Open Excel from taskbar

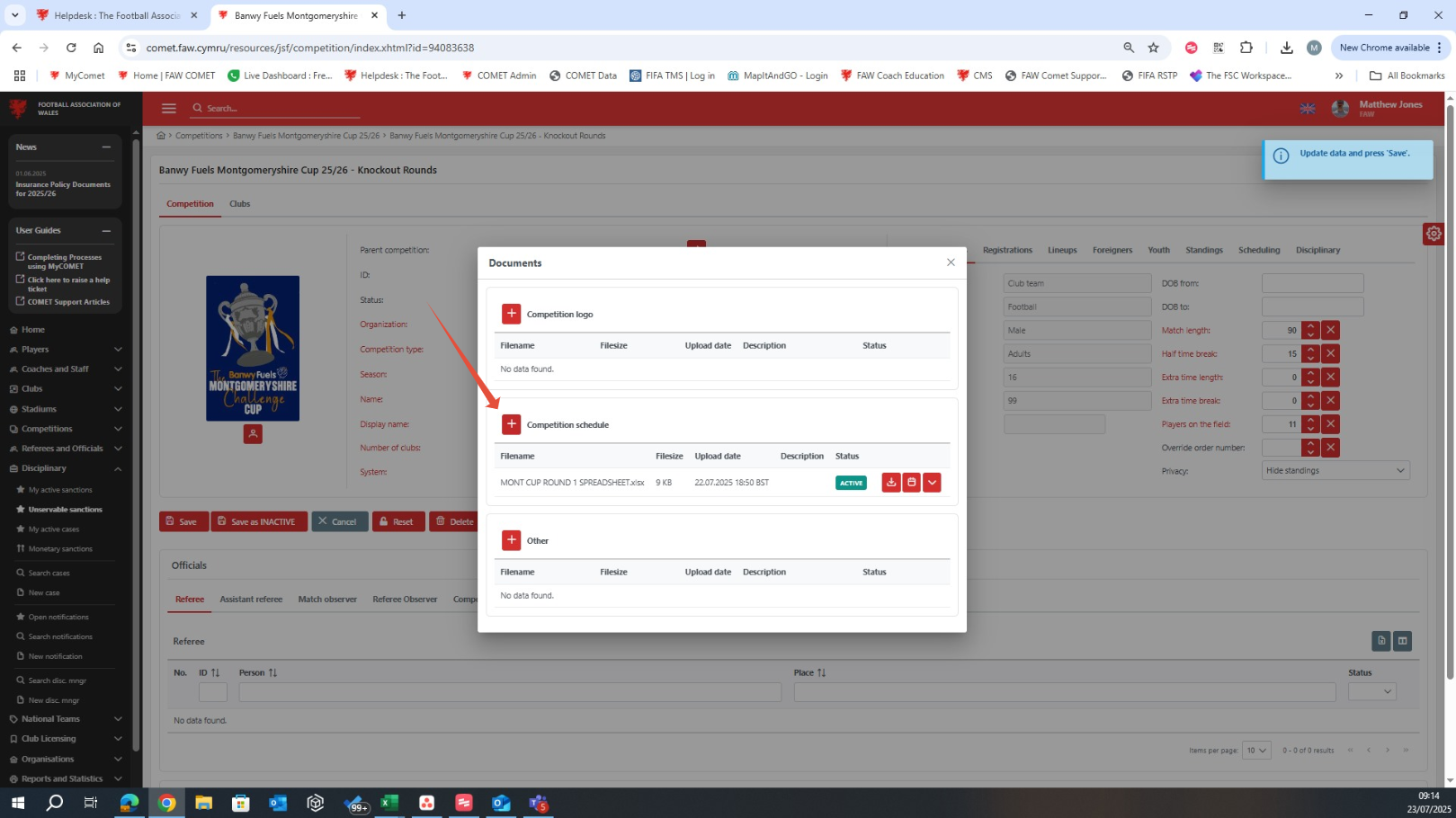tap(389, 803)
